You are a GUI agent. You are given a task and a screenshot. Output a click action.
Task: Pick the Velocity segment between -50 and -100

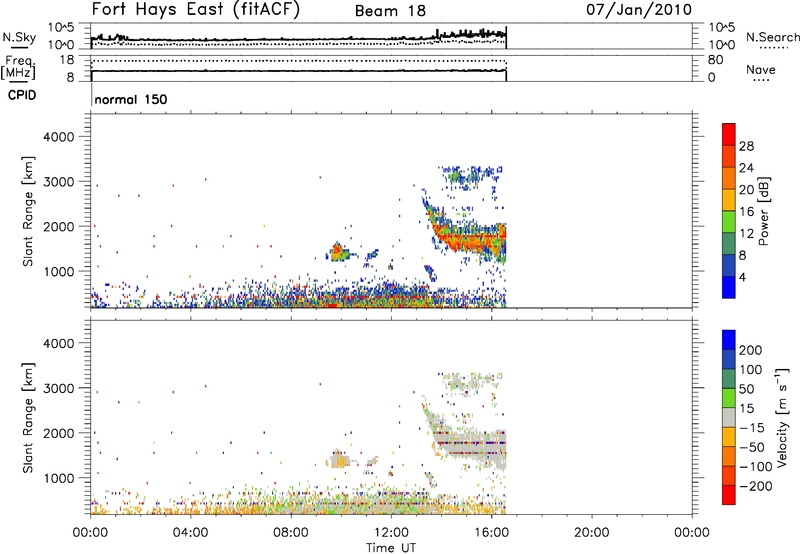729,457
